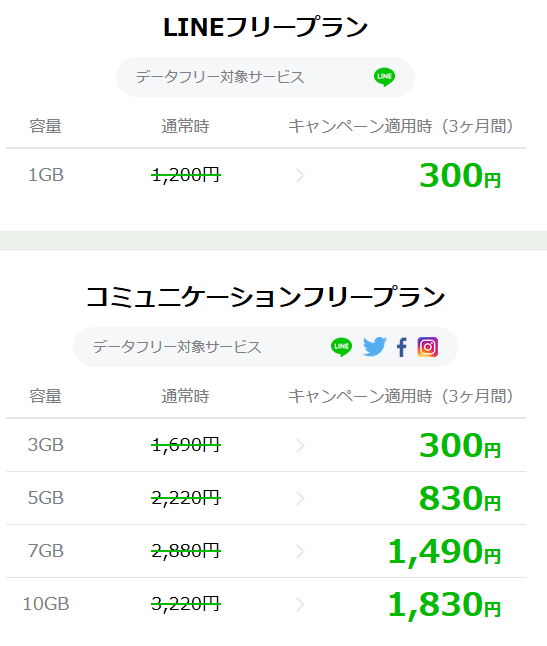The height and width of the screenshot is (646, 547).
Task: Click the 1,490円 campaign price
Action: click(444, 552)
